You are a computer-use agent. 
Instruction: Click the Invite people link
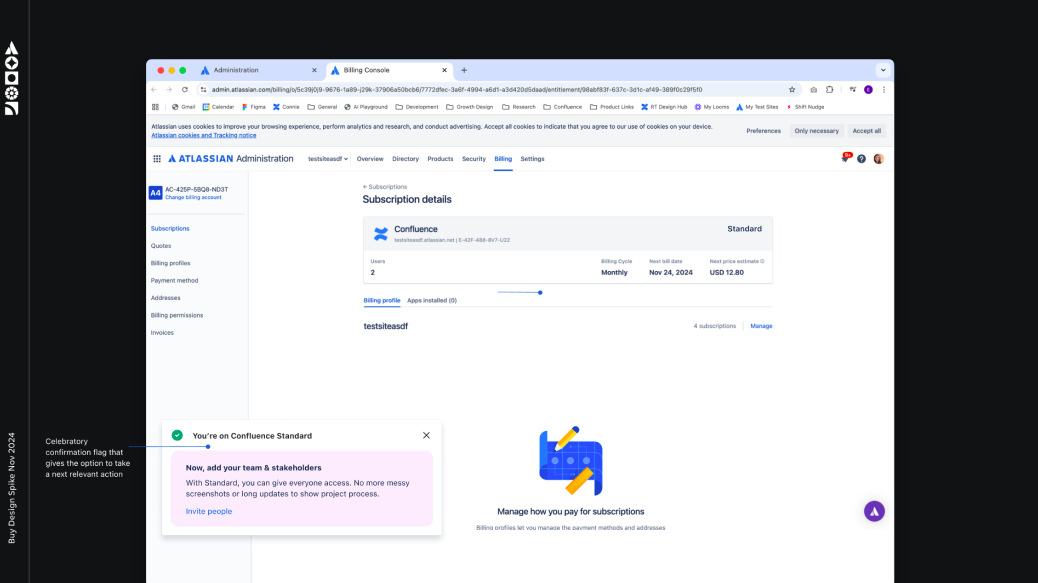[209, 512]
